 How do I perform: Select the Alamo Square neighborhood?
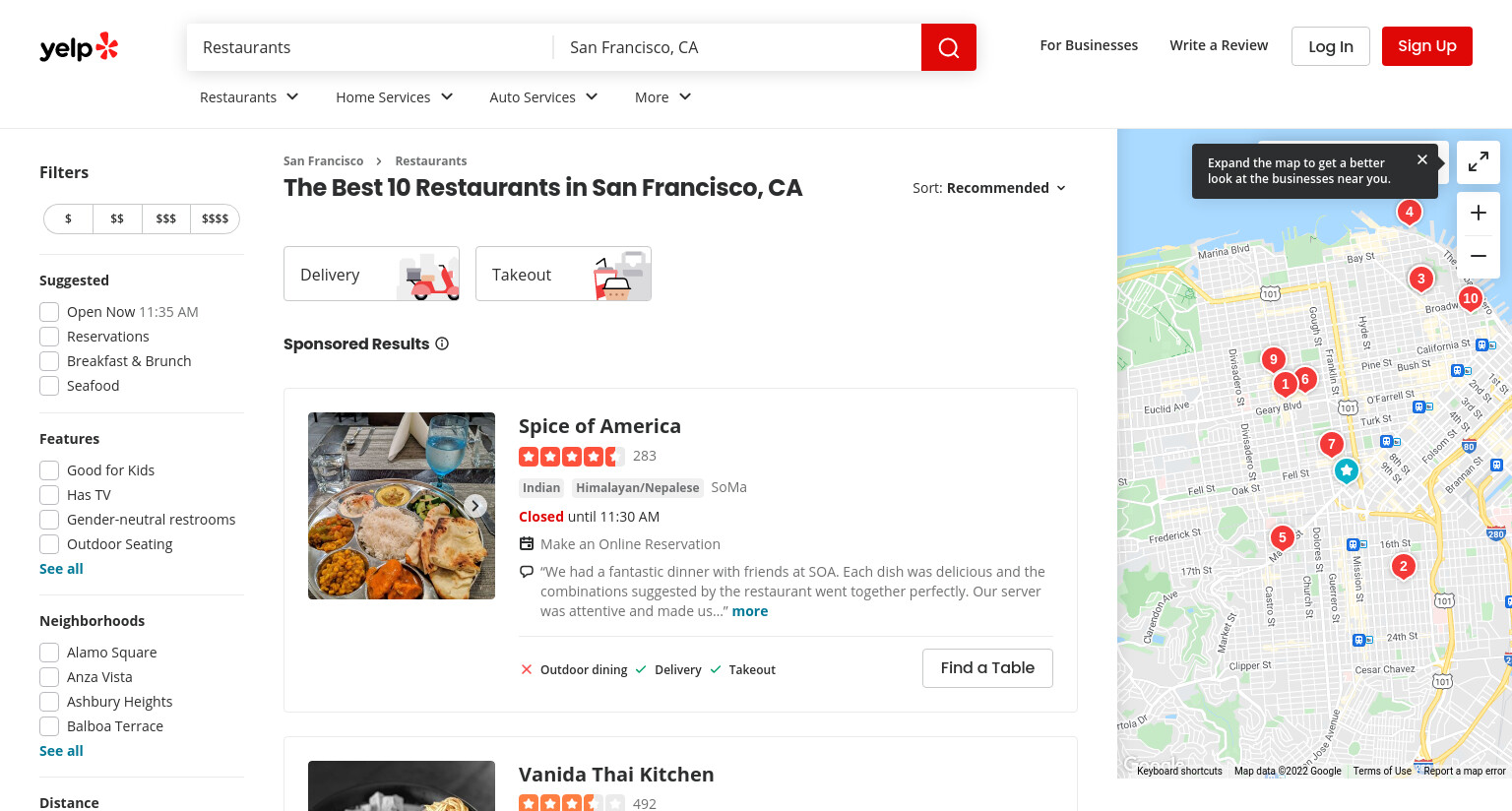(49, 653)
